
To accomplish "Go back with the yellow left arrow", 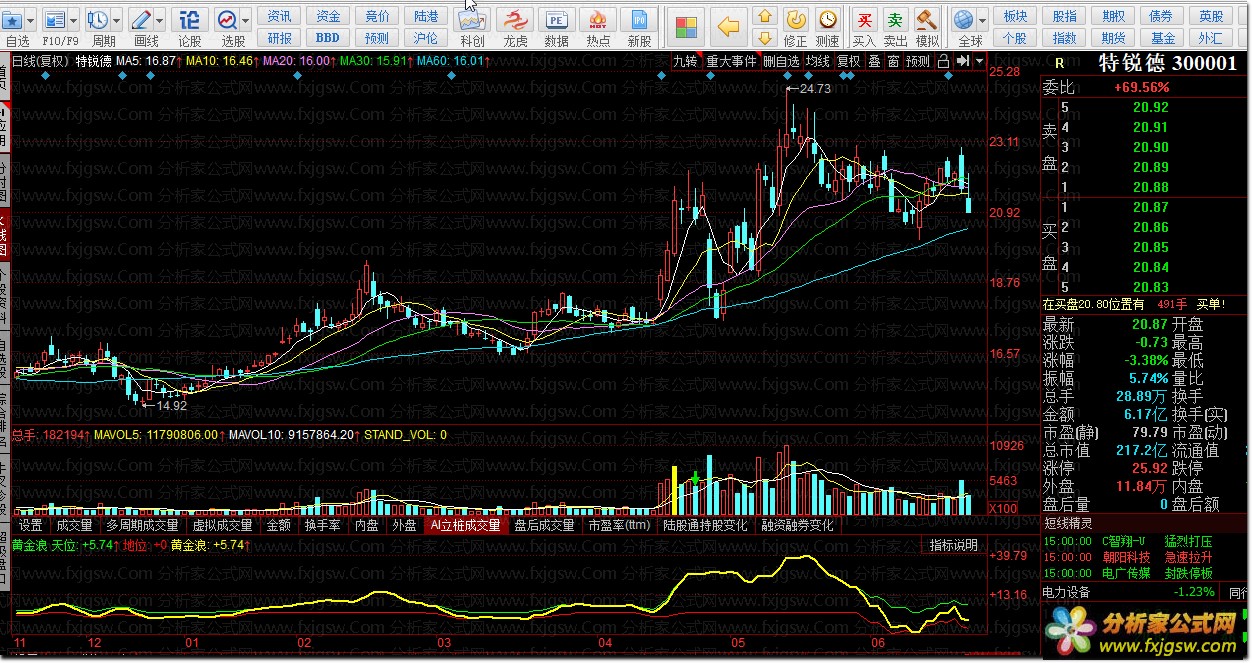I will (729, 27).
